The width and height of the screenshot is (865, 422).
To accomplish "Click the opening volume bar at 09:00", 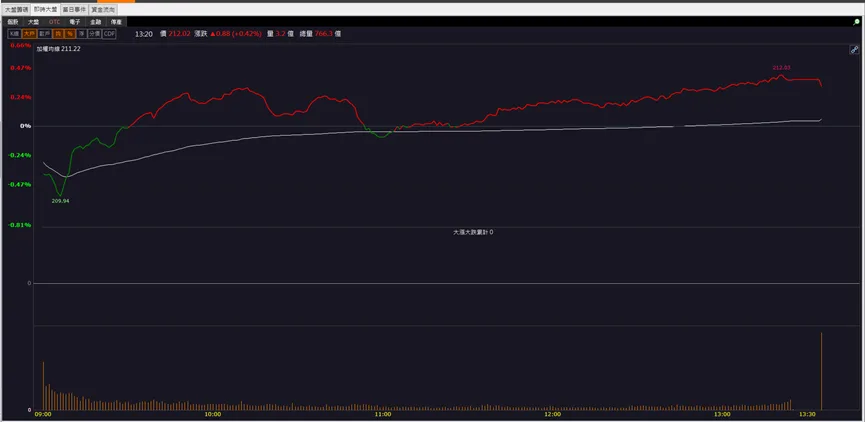I will (43, 386).
